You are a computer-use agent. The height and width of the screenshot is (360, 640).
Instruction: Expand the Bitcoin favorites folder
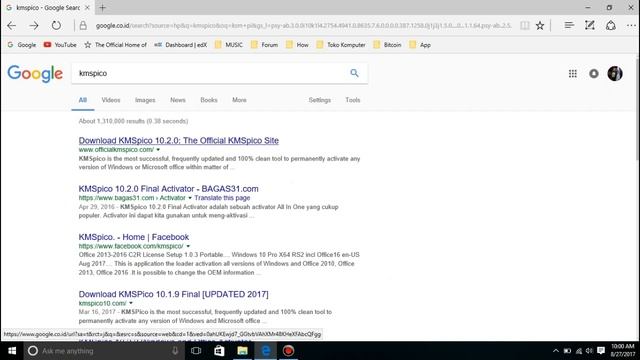(x=387, y=45)
